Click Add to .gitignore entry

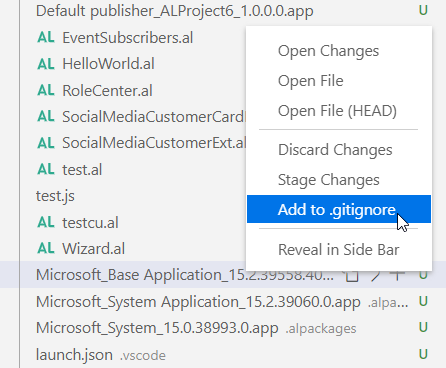coord(339,209)
